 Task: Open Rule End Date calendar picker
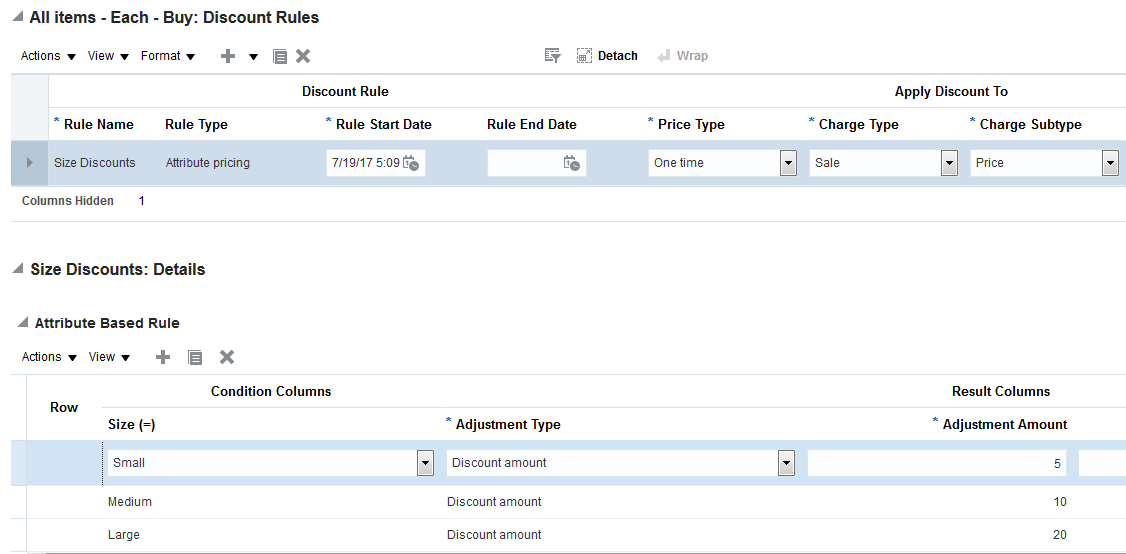[x=571, y=163]
